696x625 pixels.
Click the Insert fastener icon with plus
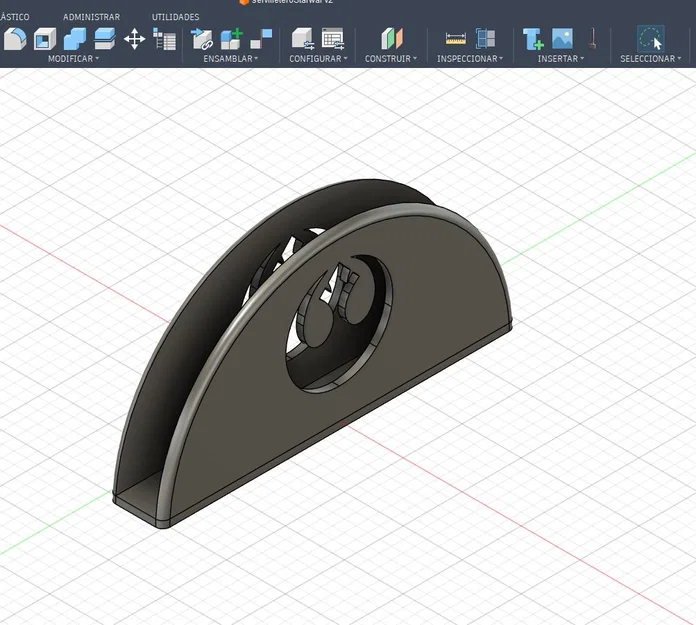click(x=533, y=39)
